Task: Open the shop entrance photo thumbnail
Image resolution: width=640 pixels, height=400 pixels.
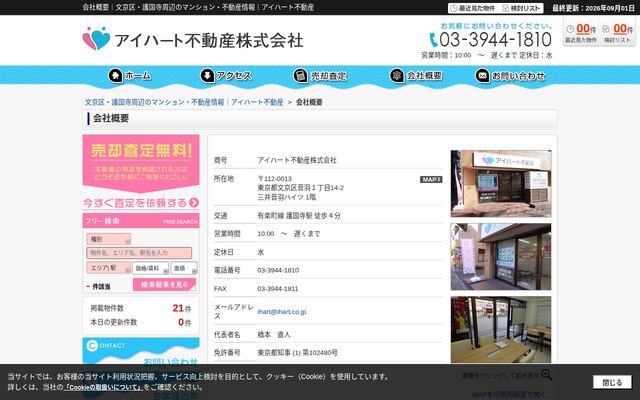Action: pos(501,257)
